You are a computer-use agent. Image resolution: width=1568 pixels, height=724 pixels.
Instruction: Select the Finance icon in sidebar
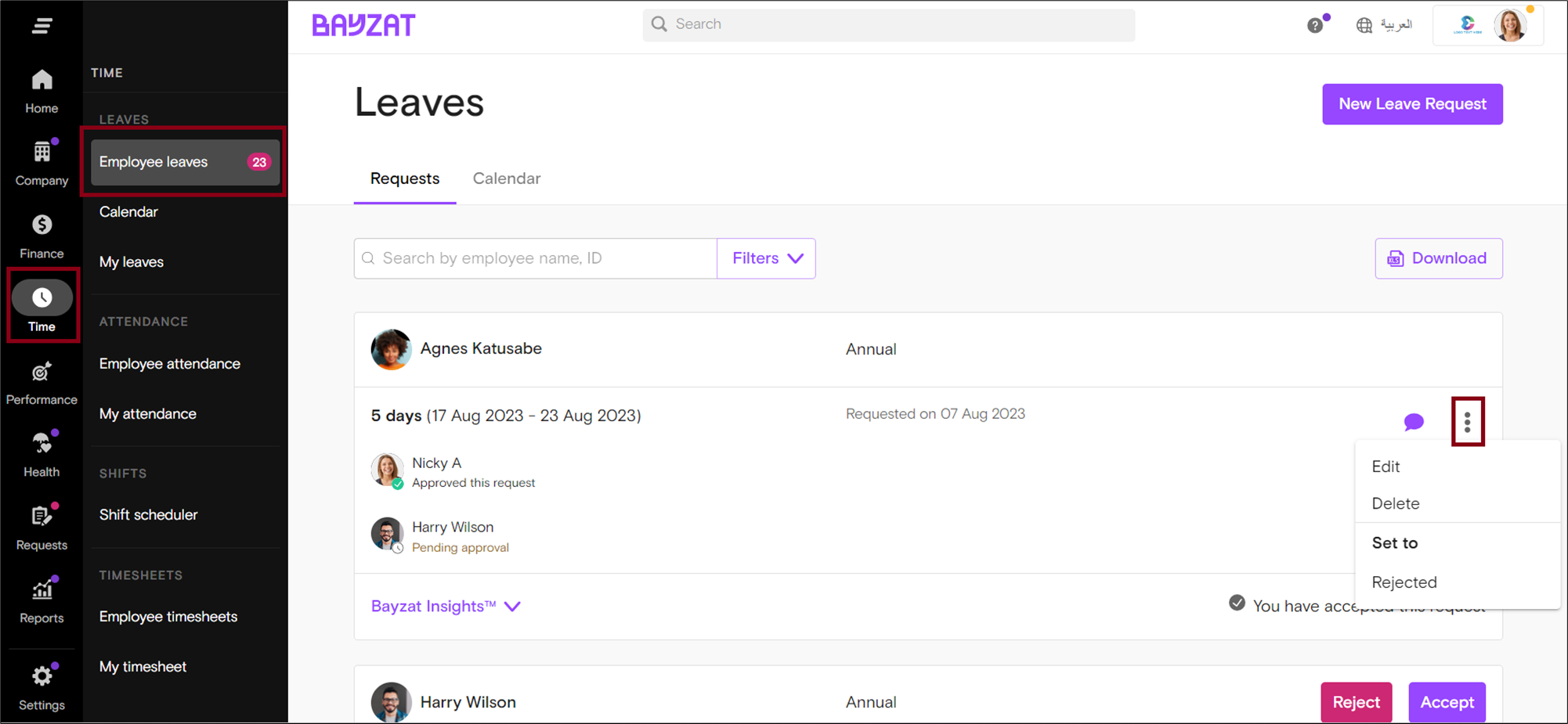click(x=41, y=233)
